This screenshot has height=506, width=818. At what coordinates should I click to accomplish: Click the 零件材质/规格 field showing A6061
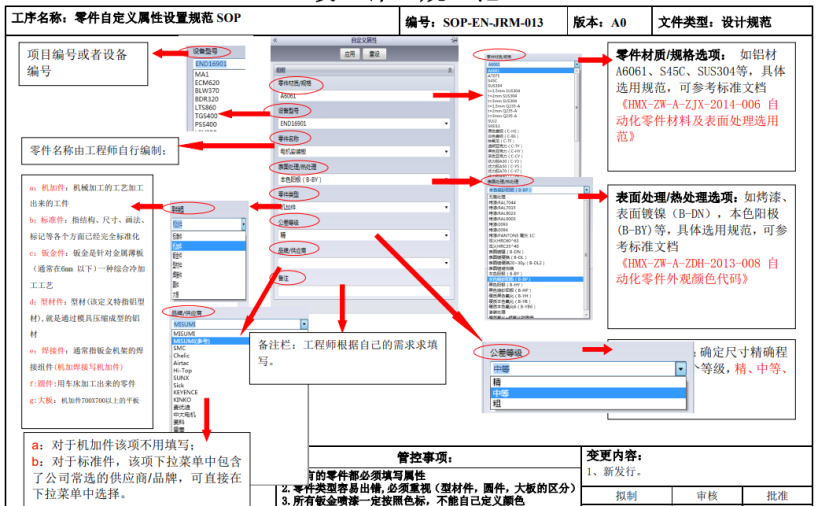pos(364,96)
